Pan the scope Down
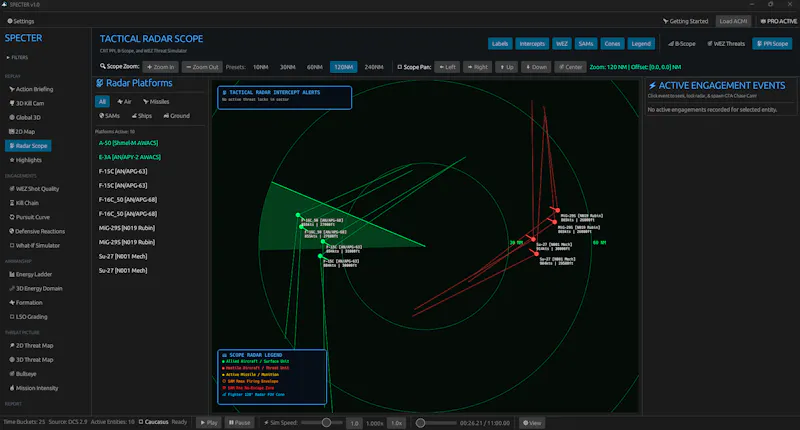 [x=536, y=67]
